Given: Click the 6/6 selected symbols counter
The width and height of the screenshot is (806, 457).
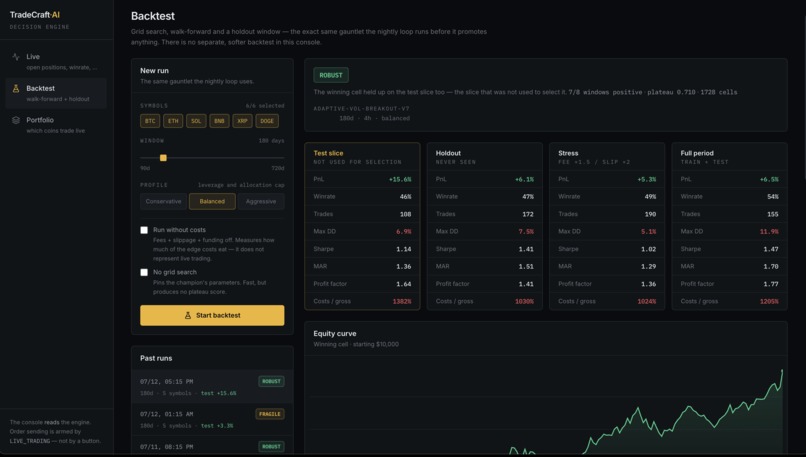Looking at the screenshot, I should [x=265, y=106].
